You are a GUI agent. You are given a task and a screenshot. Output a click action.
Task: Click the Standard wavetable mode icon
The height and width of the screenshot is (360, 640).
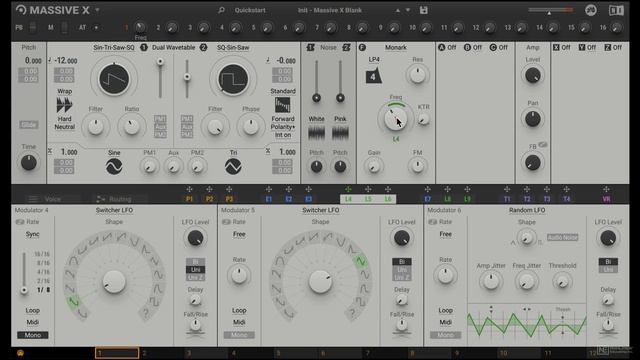coord(282,105)
